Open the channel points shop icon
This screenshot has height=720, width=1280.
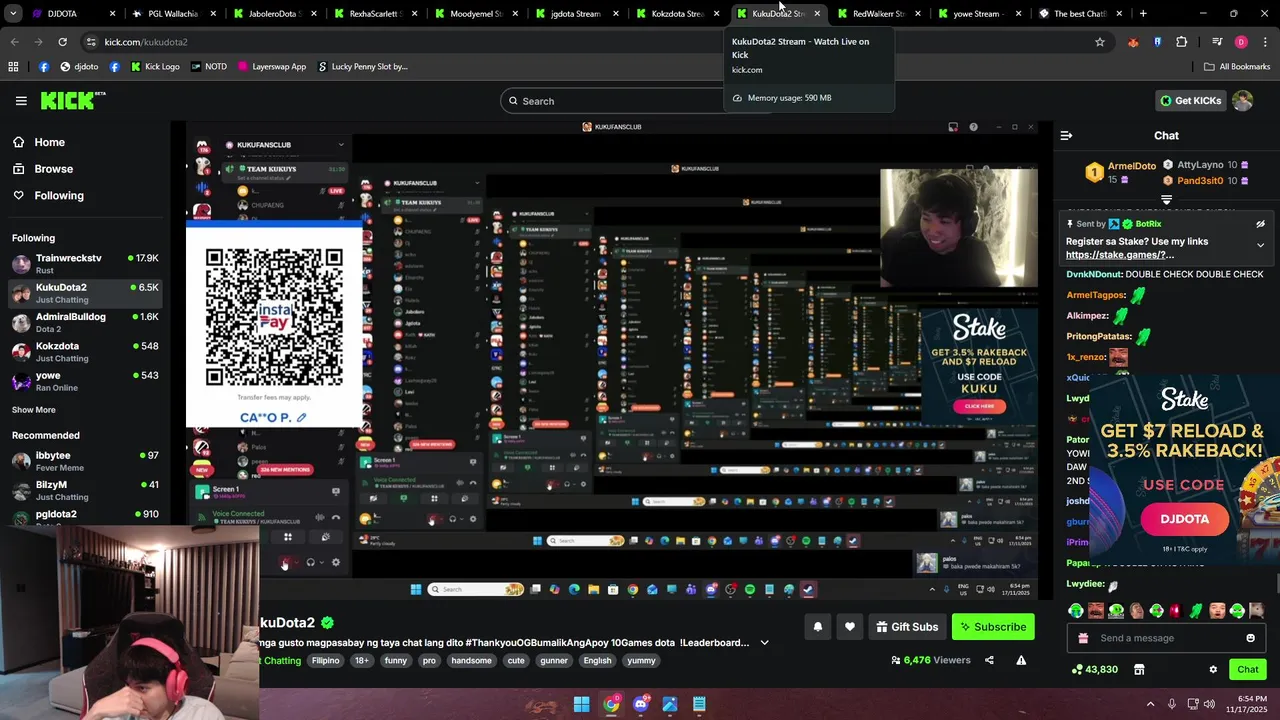[x=1138, y=670]
